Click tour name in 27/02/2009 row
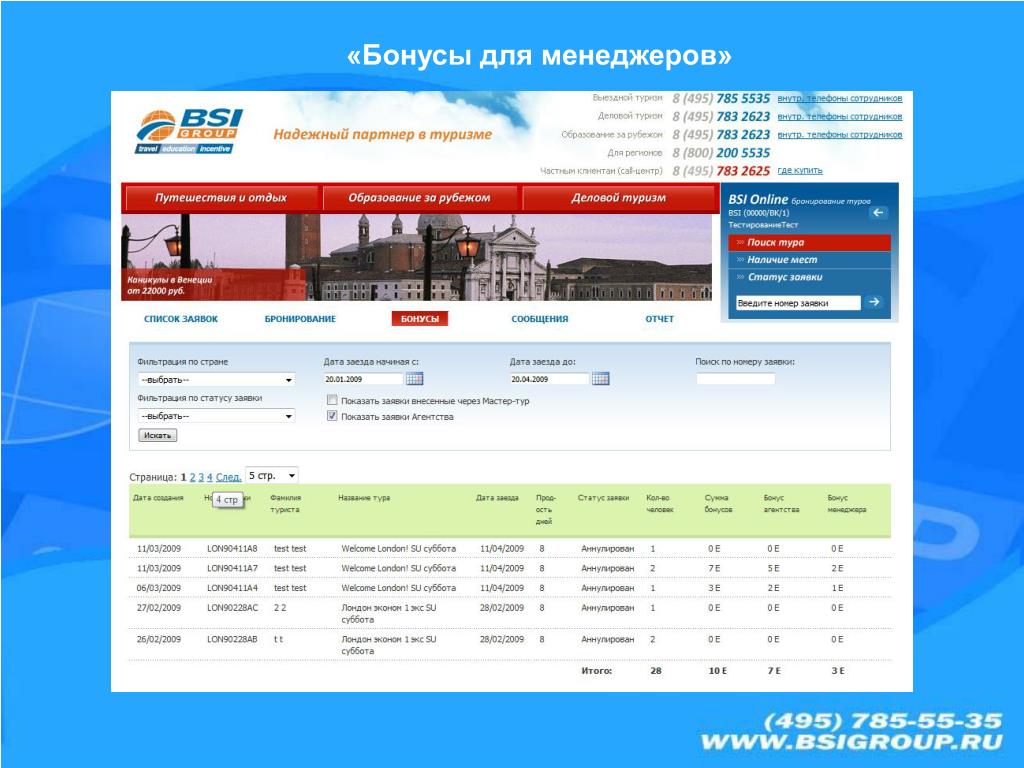 (x=389, y=613)
